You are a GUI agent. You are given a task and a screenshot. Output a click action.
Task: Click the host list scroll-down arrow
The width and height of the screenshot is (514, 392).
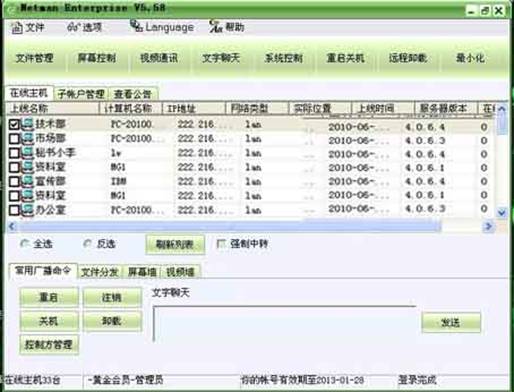pyautogui.click(x=502, y=212)
